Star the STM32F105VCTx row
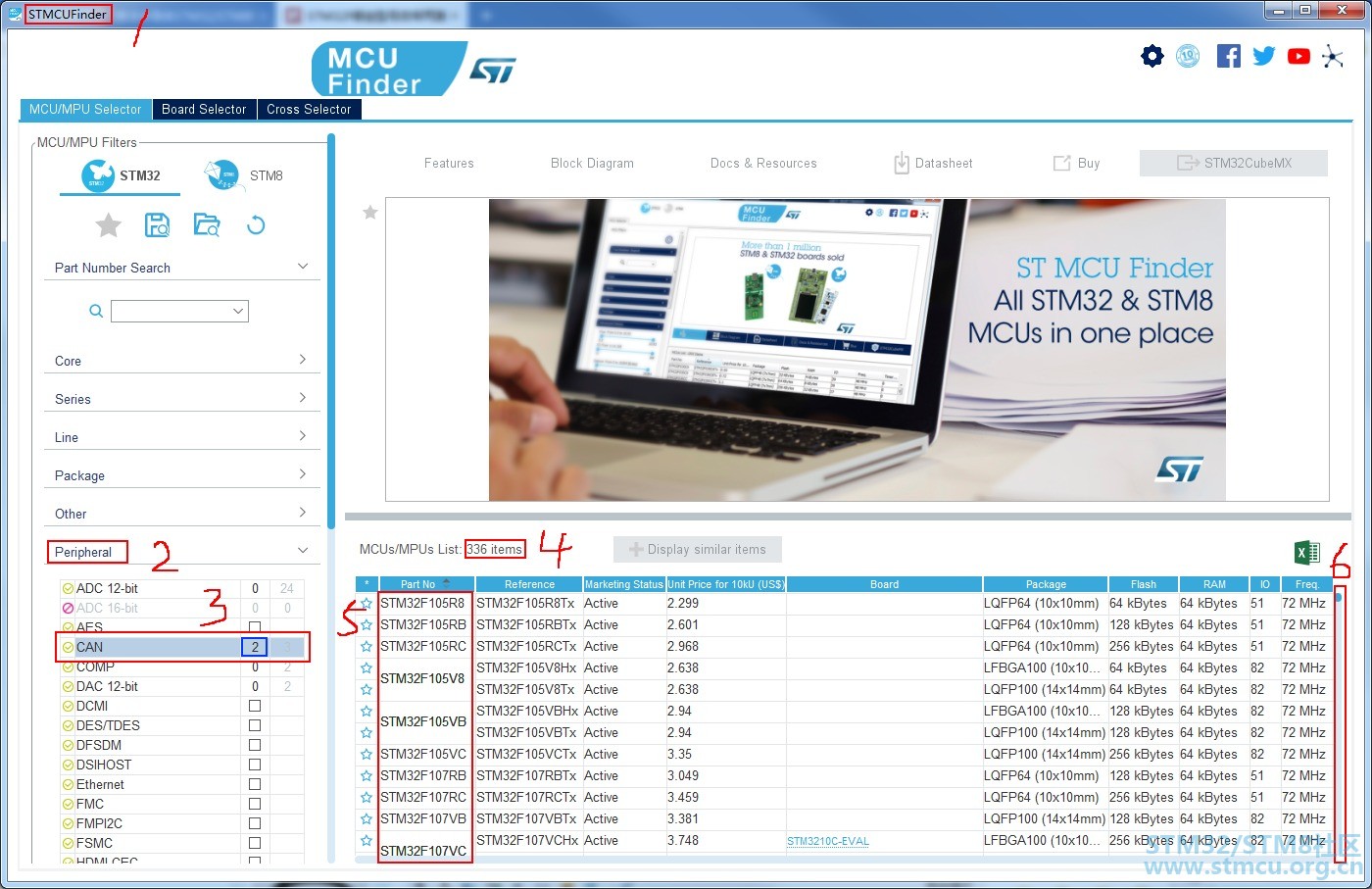Screen dimensions: 1372x889 367,755
